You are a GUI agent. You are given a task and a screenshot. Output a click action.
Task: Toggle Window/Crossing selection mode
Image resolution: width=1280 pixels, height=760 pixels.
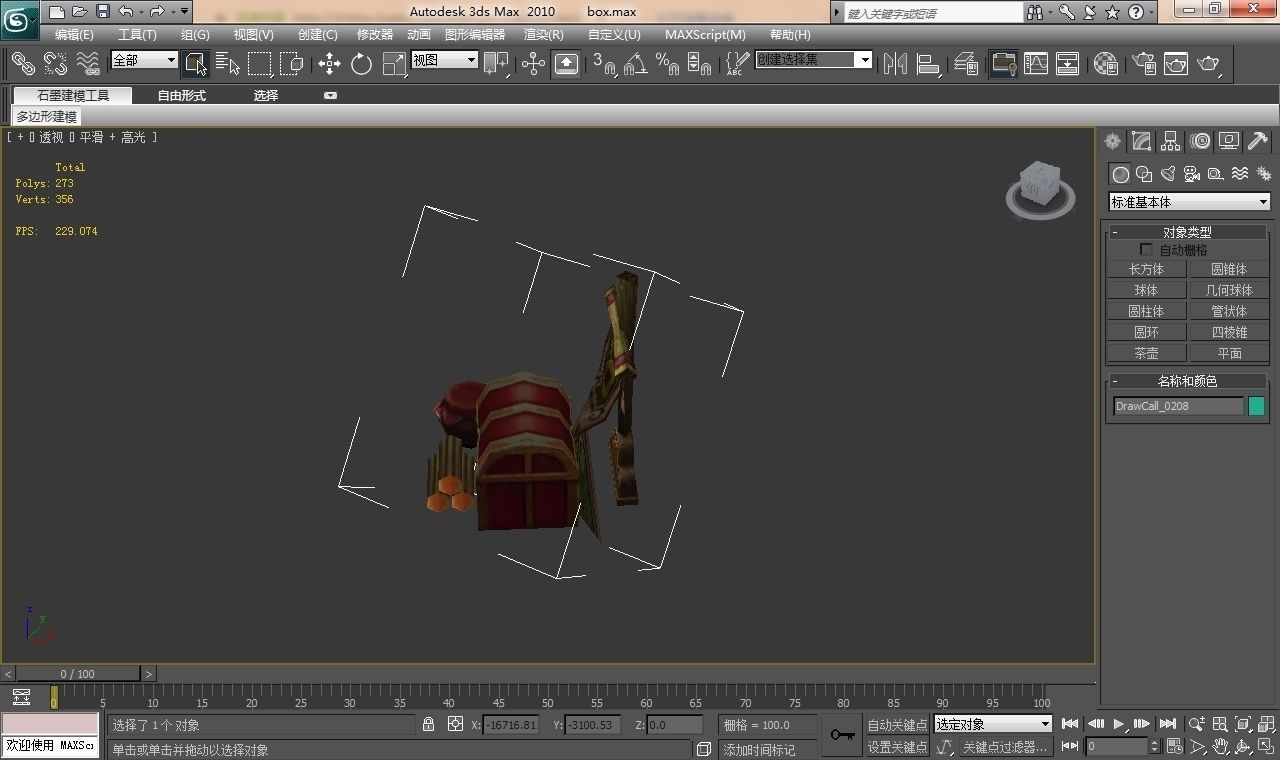(x=292, y=64)
